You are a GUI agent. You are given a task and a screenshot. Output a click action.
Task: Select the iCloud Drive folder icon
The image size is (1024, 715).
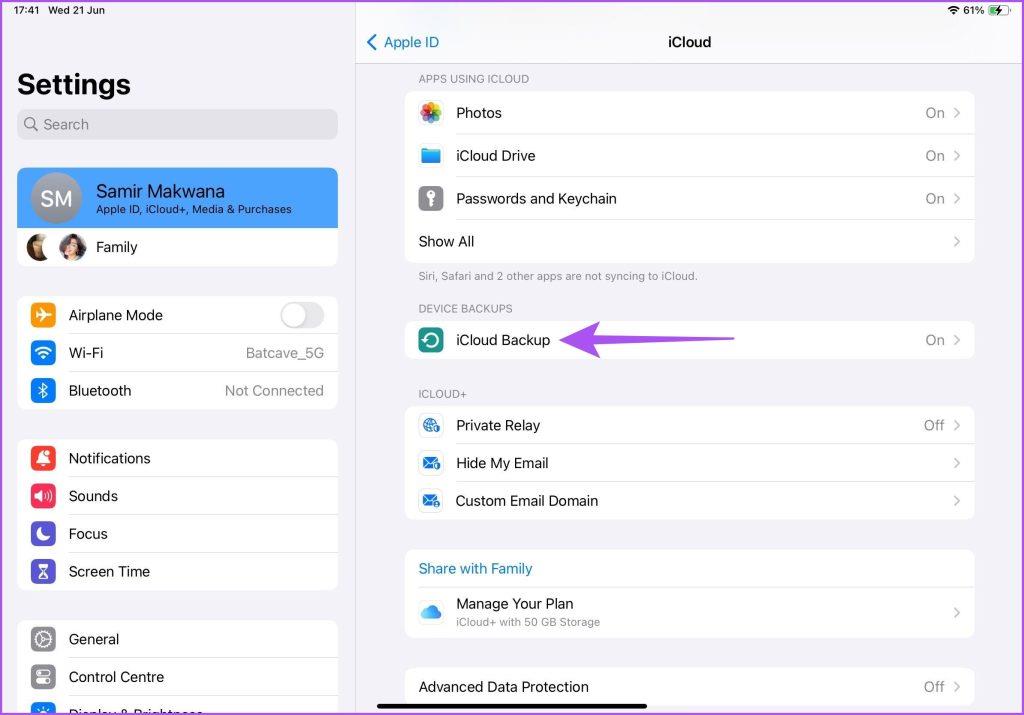point(430,156)
